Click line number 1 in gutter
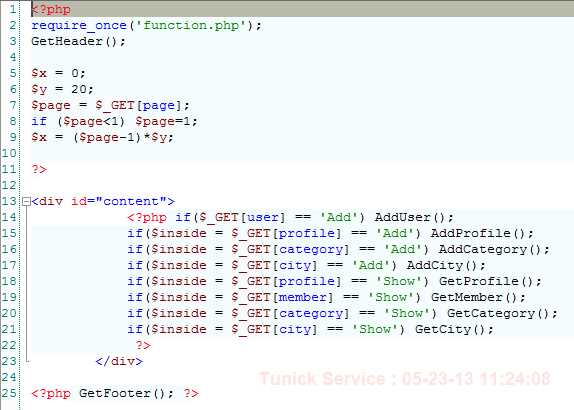Image resolution: width=574 pixels, height=410 pixels. tap(13, 9)
